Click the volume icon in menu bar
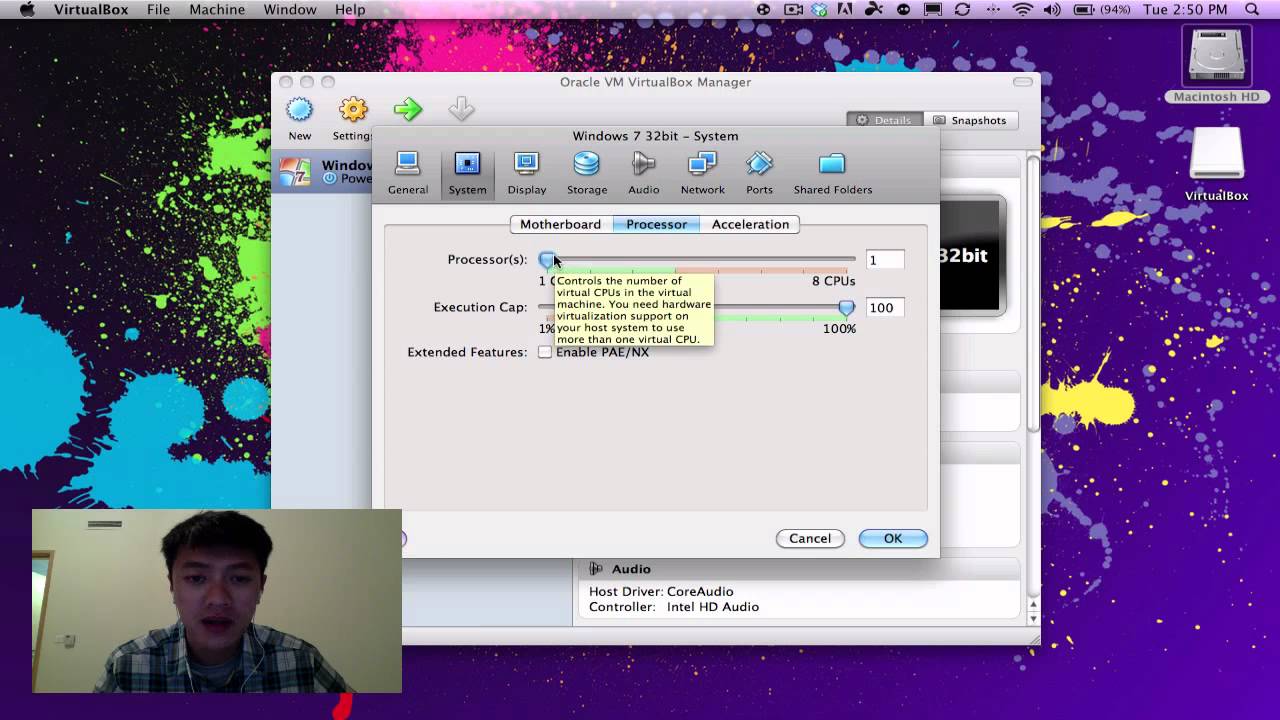The image size is (1280, 720). (x=1052, y=10)
